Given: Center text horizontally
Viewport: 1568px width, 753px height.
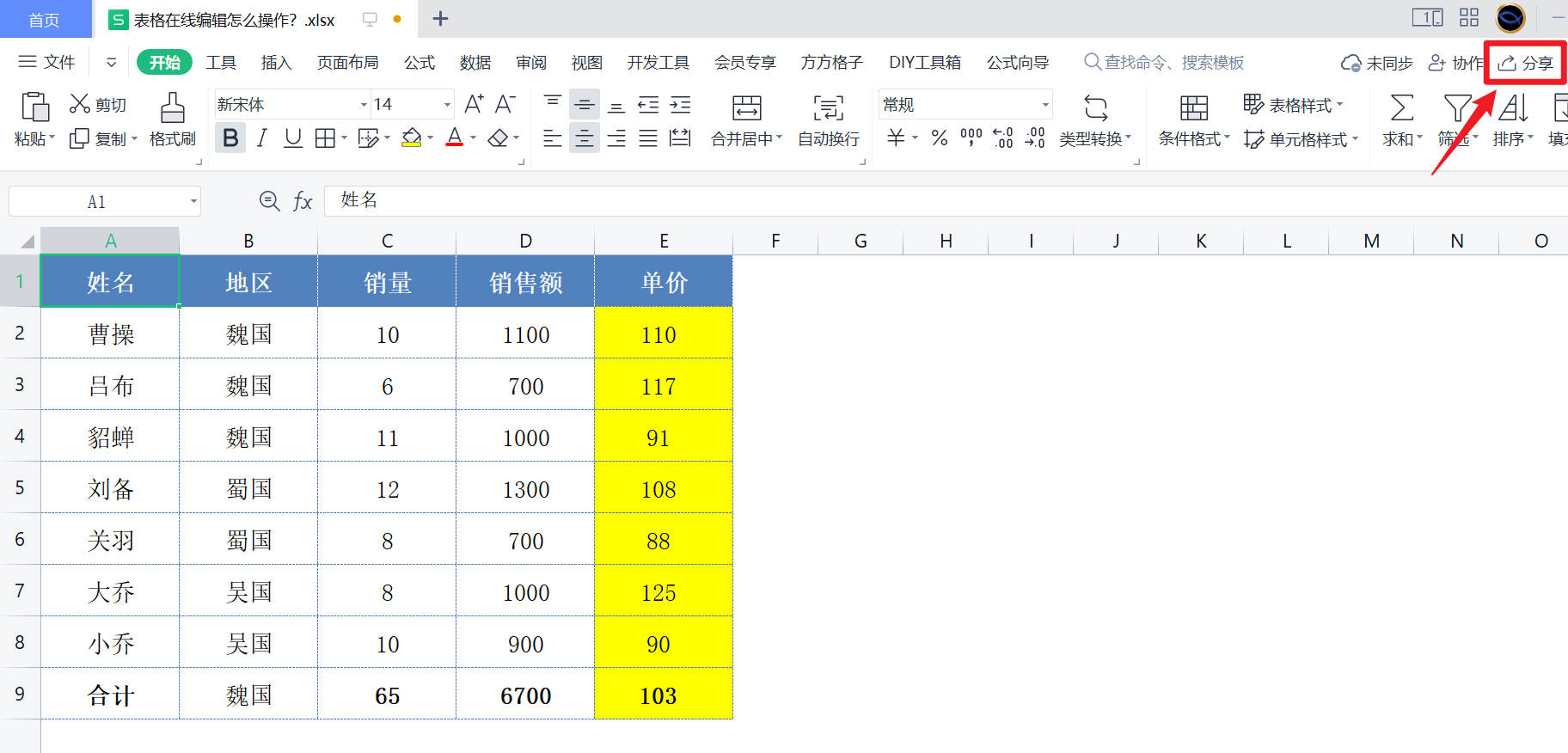Looking at the screenshot, I should [x=585, y=138].
